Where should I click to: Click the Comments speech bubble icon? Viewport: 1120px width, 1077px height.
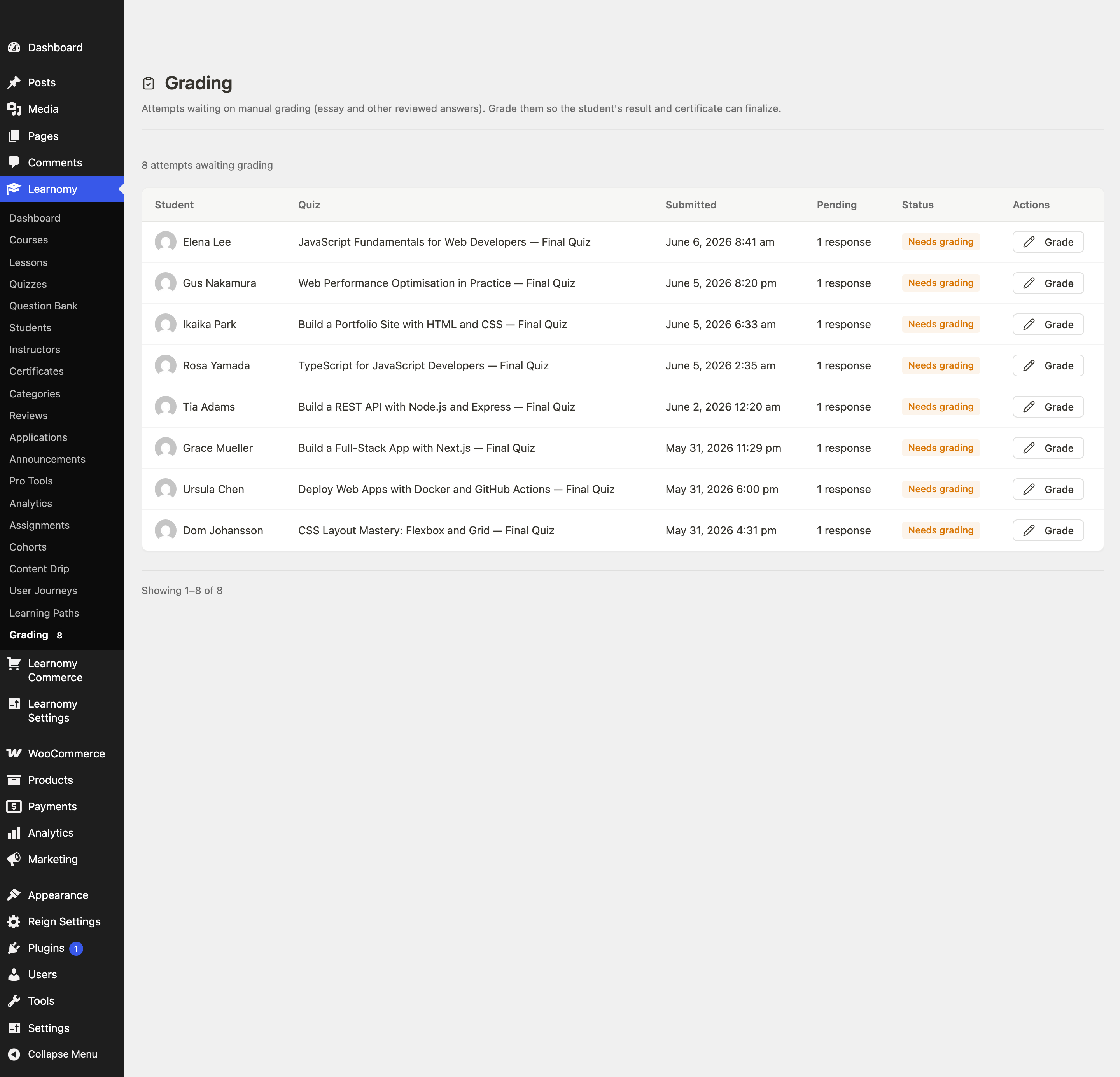[14, 162]
